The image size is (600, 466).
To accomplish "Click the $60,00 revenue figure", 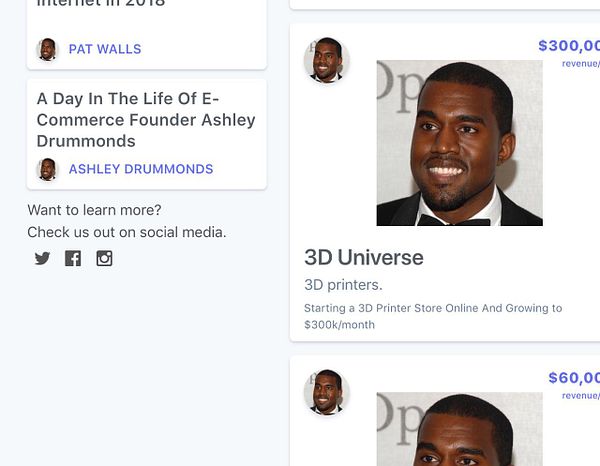I will coord(574,378).
